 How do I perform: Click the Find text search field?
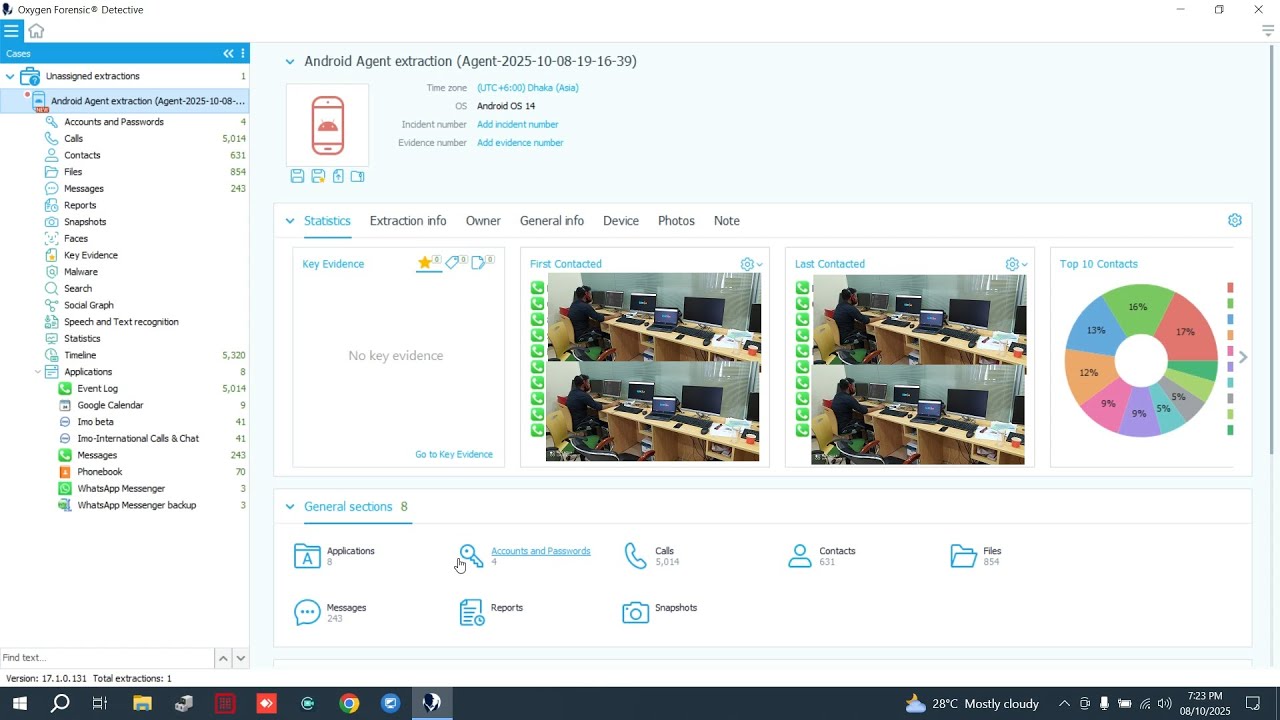pos(107,658)
